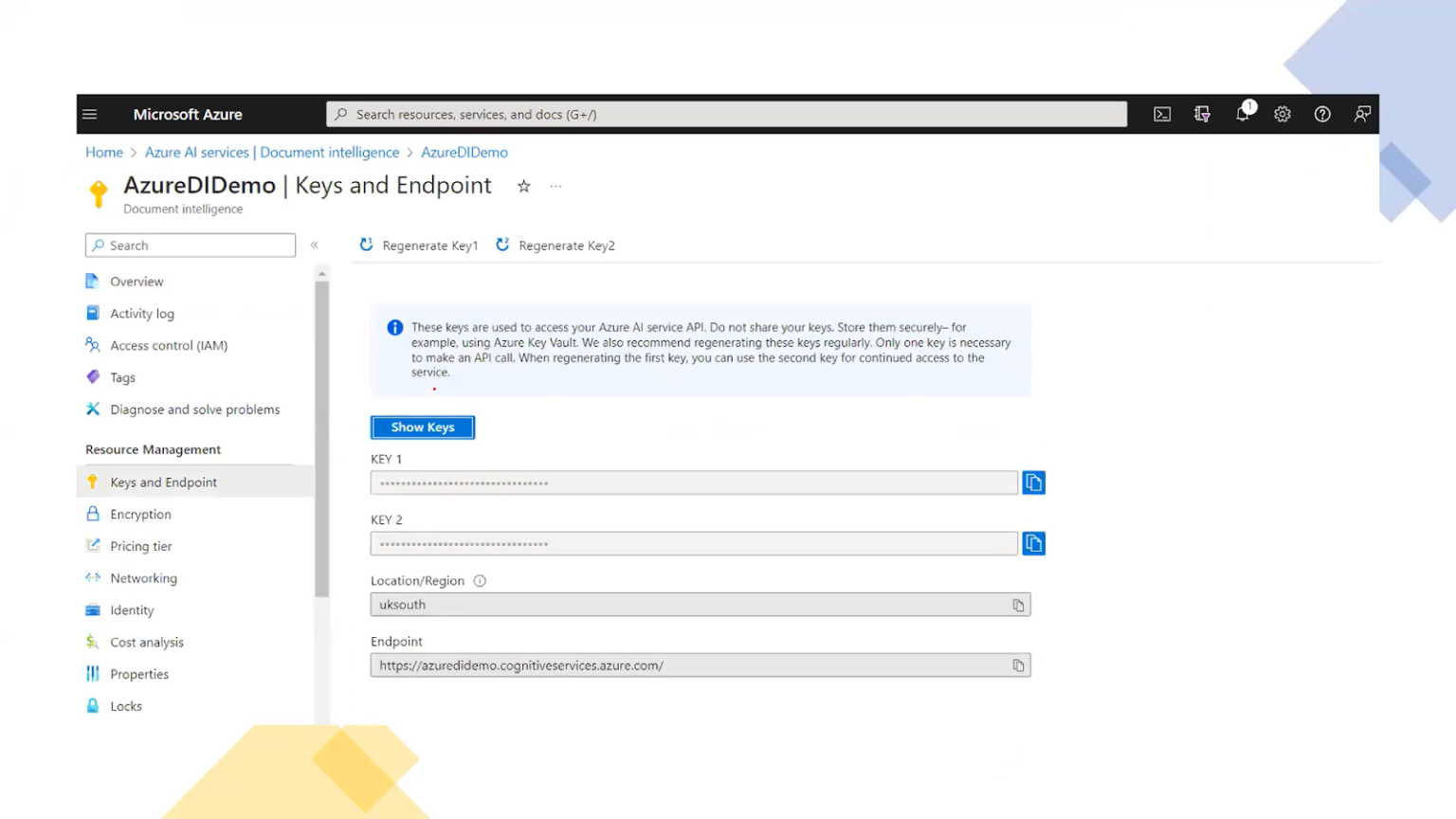This screenshot has width=1456, height=819.
Task: Click the resource Search box in the sidebar
Action: point(190,245)
